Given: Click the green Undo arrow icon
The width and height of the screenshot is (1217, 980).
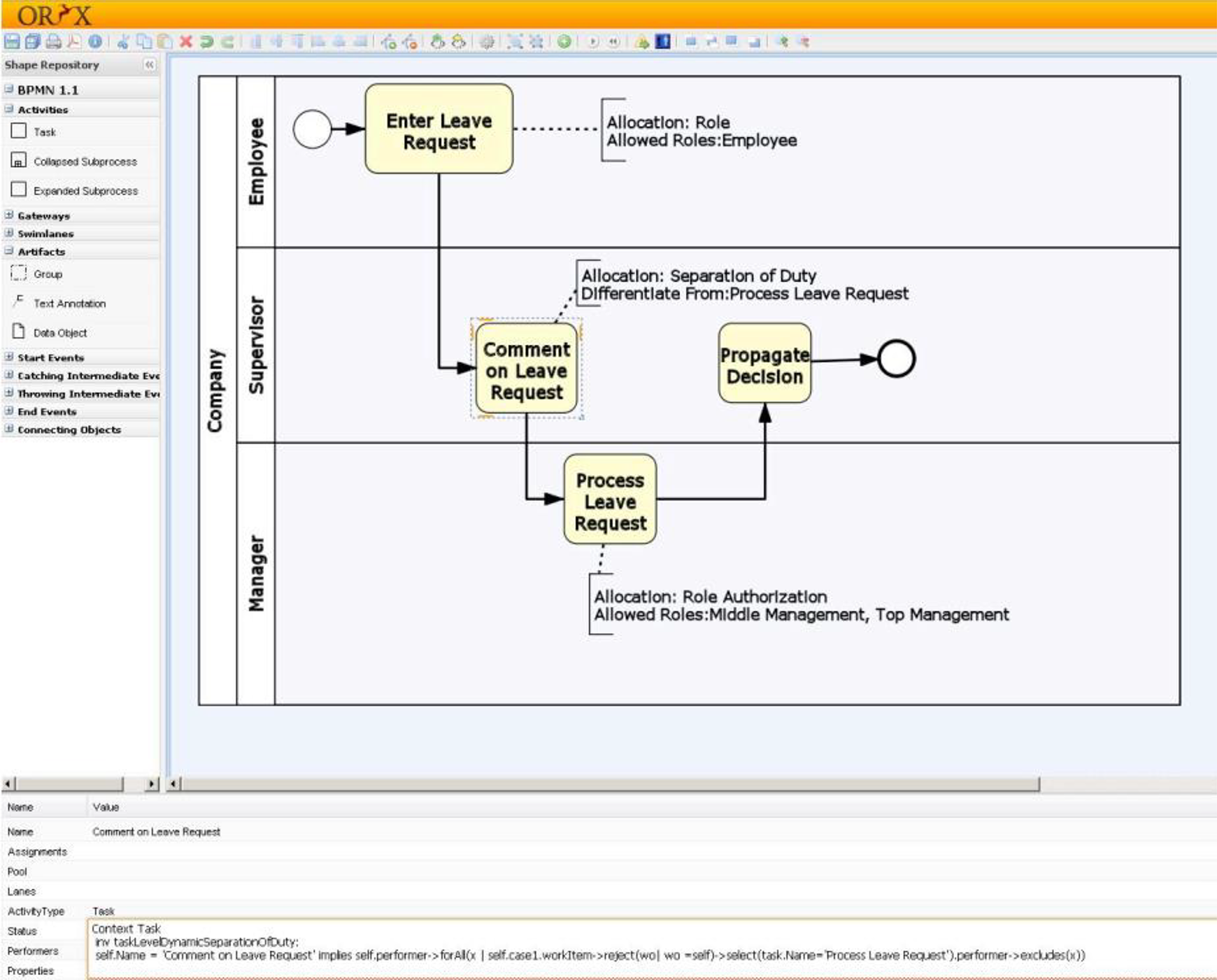Looking at the screenshot, I should [x=206, y=41].
